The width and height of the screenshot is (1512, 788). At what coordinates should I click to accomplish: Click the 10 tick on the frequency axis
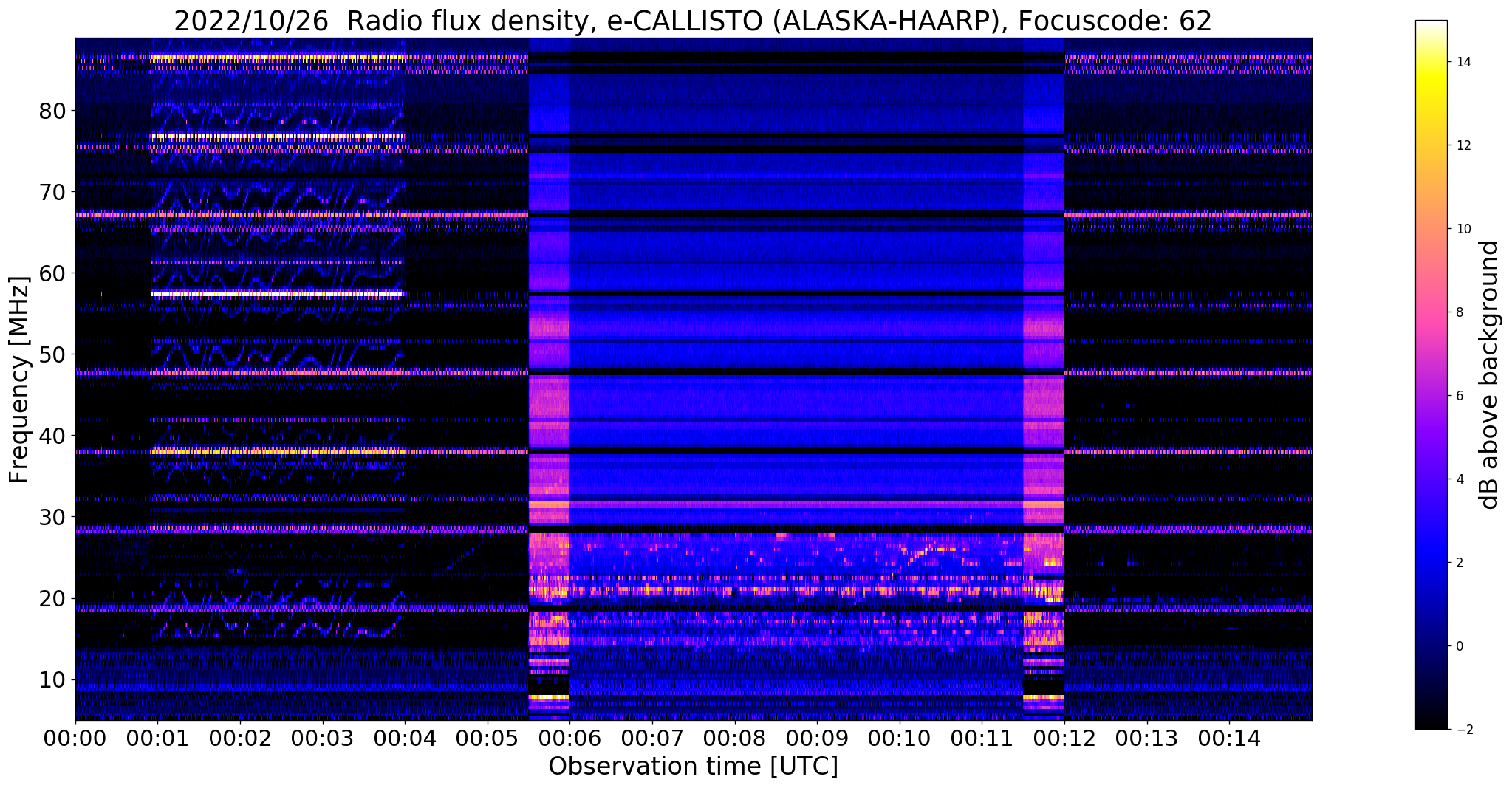coord(52,679)
